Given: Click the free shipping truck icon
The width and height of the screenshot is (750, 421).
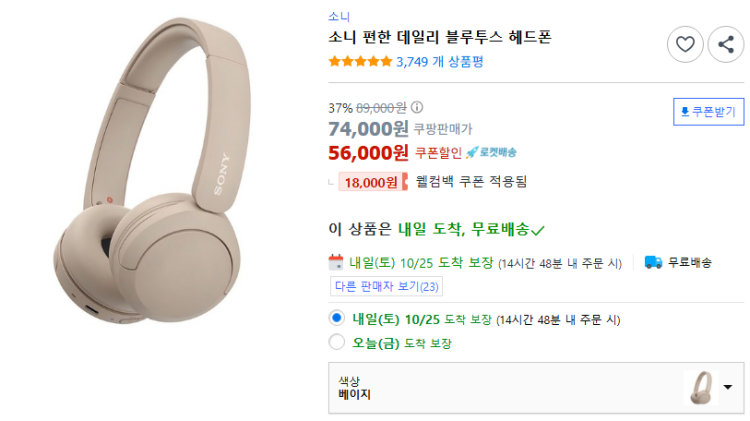Looking at the screenshot, I should coord(654,262).
